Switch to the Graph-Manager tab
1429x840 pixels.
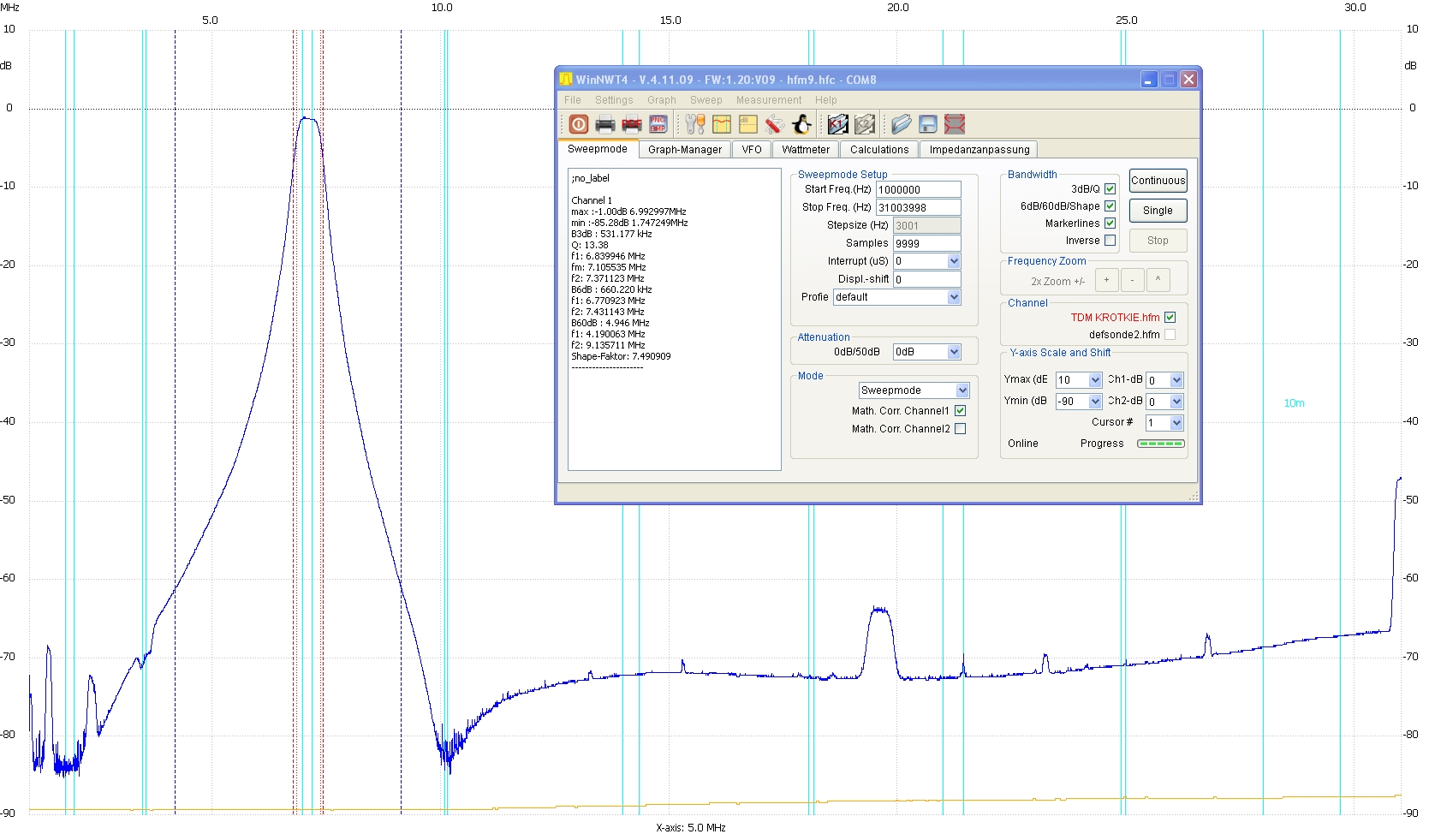click(684, 150)
